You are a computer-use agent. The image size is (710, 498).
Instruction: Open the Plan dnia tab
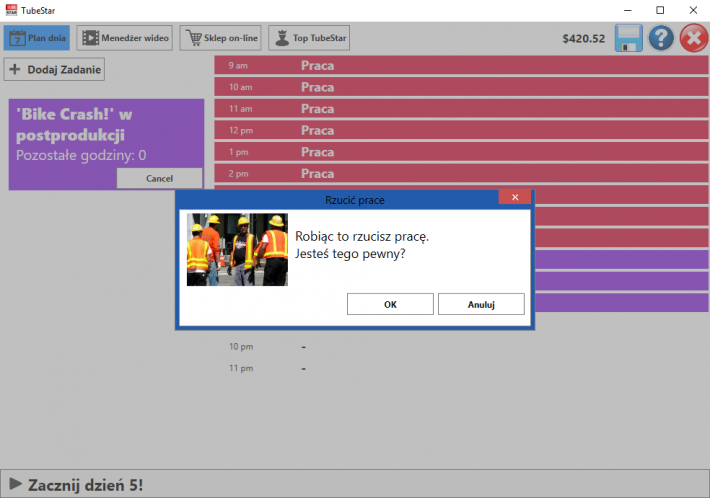(37, 38)
